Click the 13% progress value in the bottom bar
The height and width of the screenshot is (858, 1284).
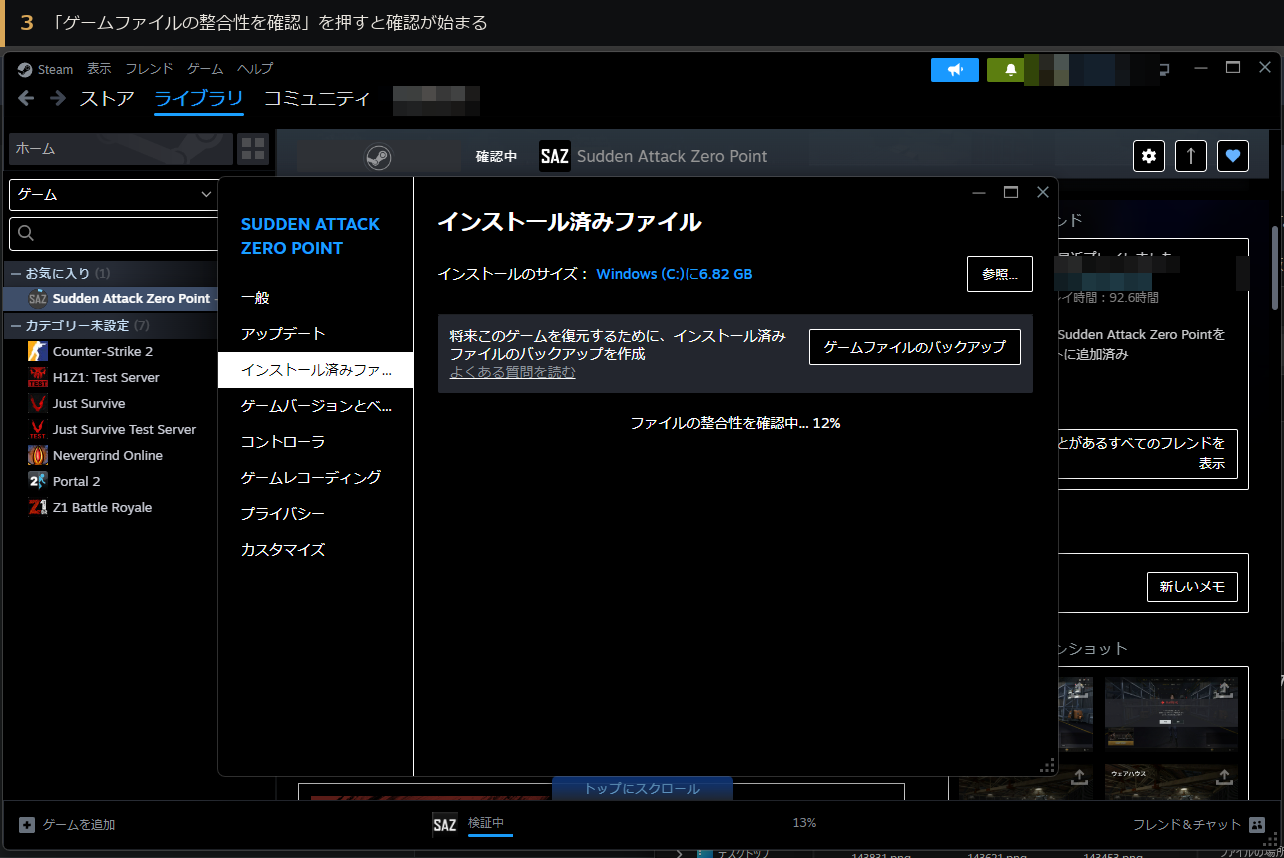pyautogui.click(x=804, y=823)
